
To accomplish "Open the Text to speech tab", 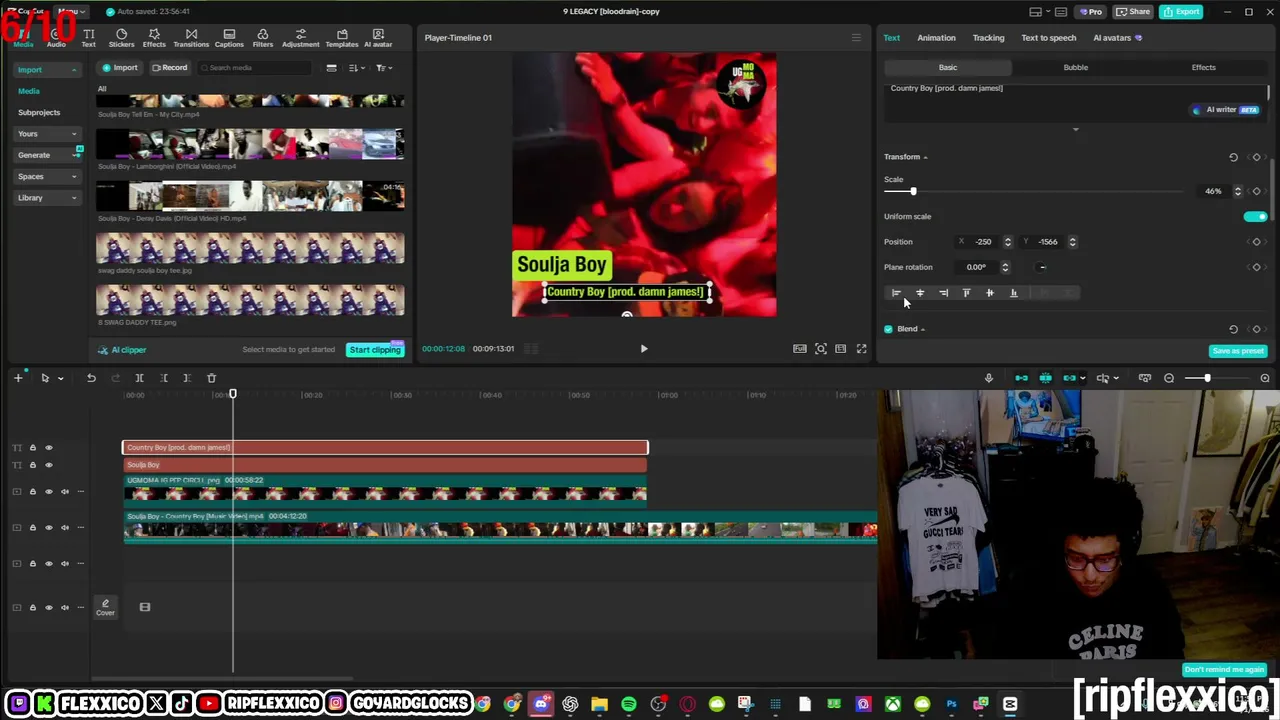I will pyautogui.click(x=1049, y=38).
